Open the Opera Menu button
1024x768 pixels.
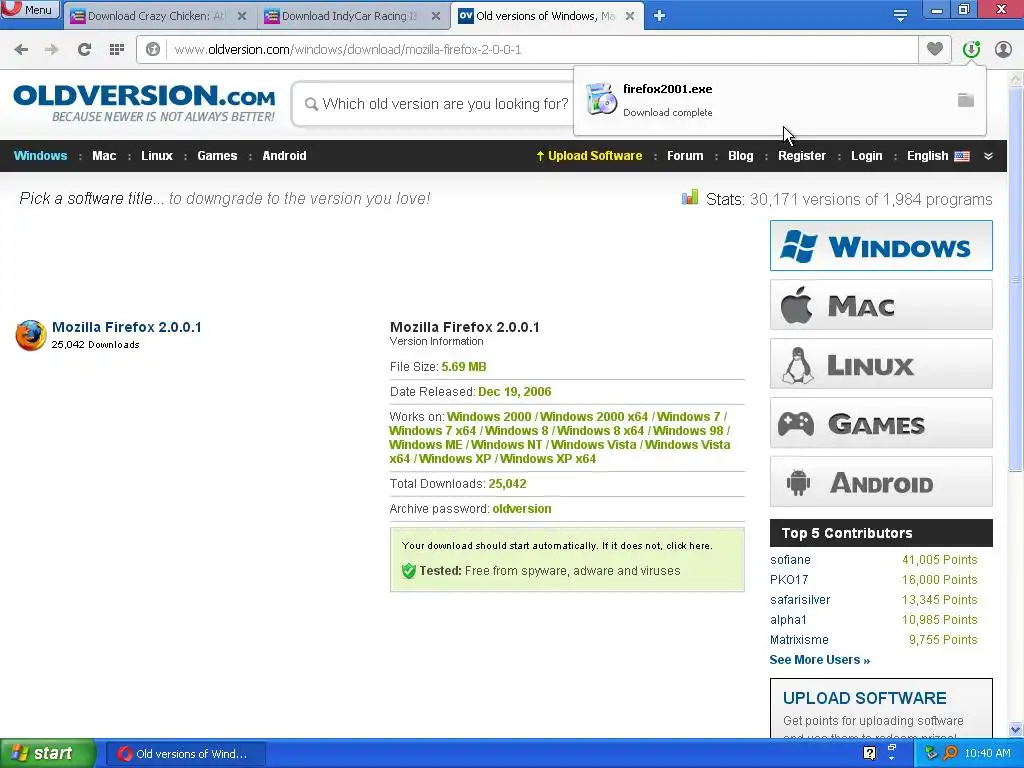pyautogui.click(x=30, y=10)
